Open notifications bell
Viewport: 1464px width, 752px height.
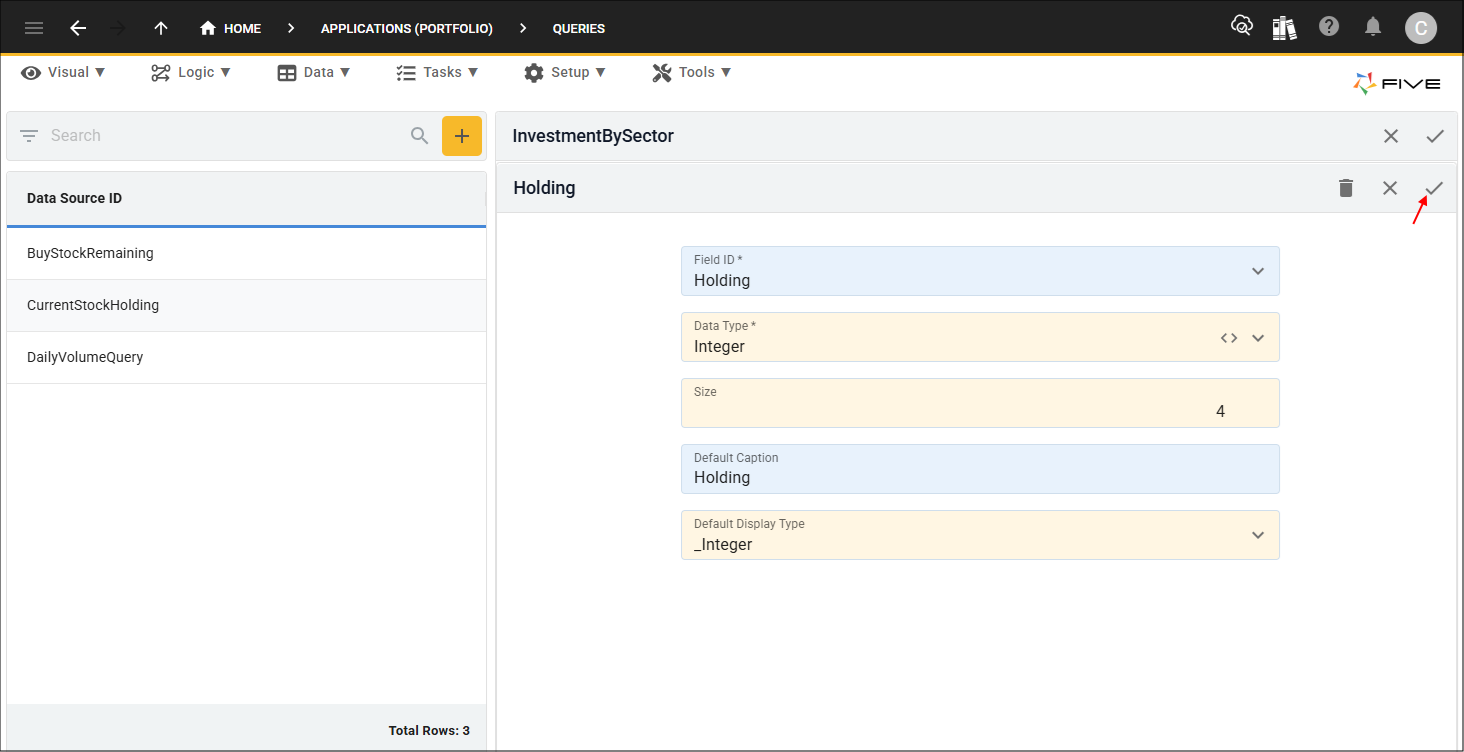point(1373,27)
